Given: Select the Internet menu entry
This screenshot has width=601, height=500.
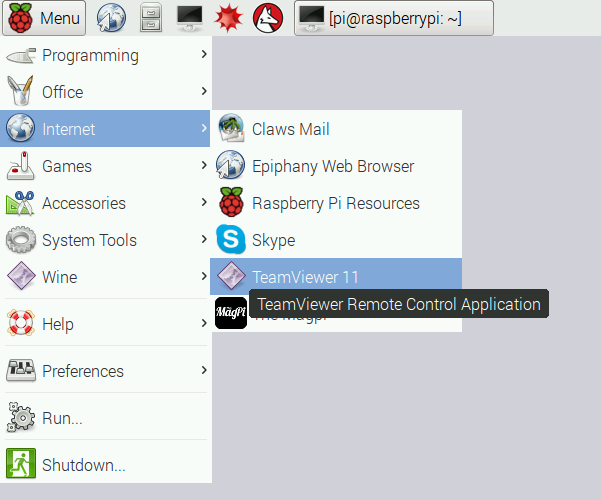Looking at the screenshot, I should click(105, 128).
